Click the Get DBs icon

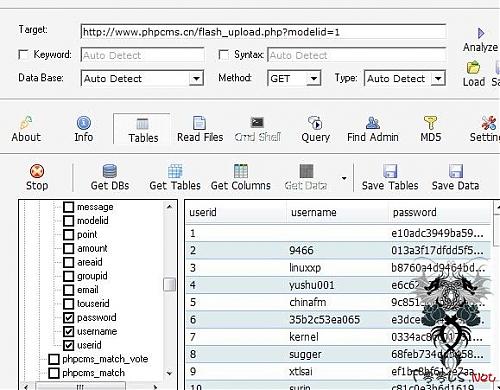pyautogui.click(x=110, y=171)
